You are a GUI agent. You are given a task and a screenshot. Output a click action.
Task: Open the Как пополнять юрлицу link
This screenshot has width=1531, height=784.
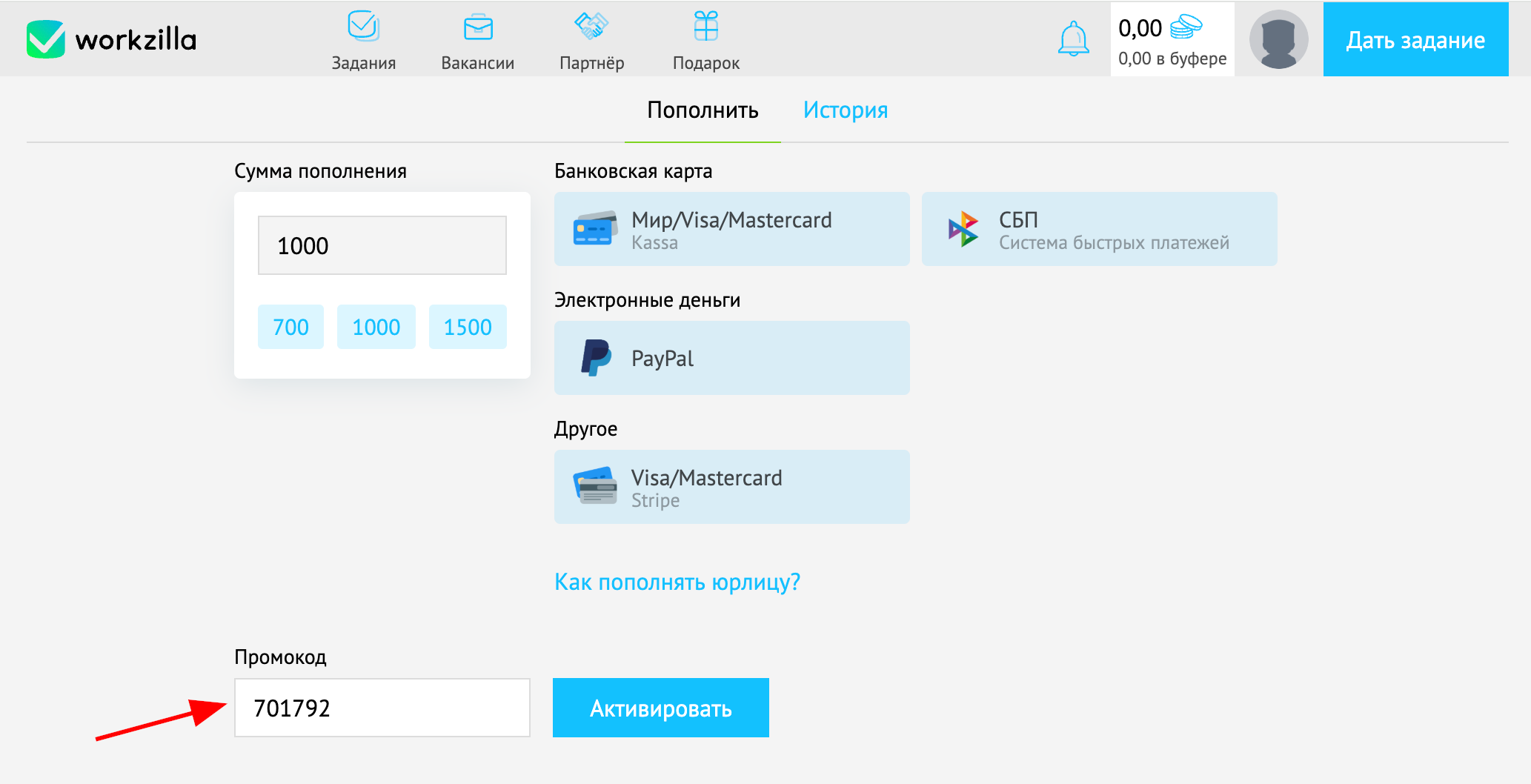point(677,582)
